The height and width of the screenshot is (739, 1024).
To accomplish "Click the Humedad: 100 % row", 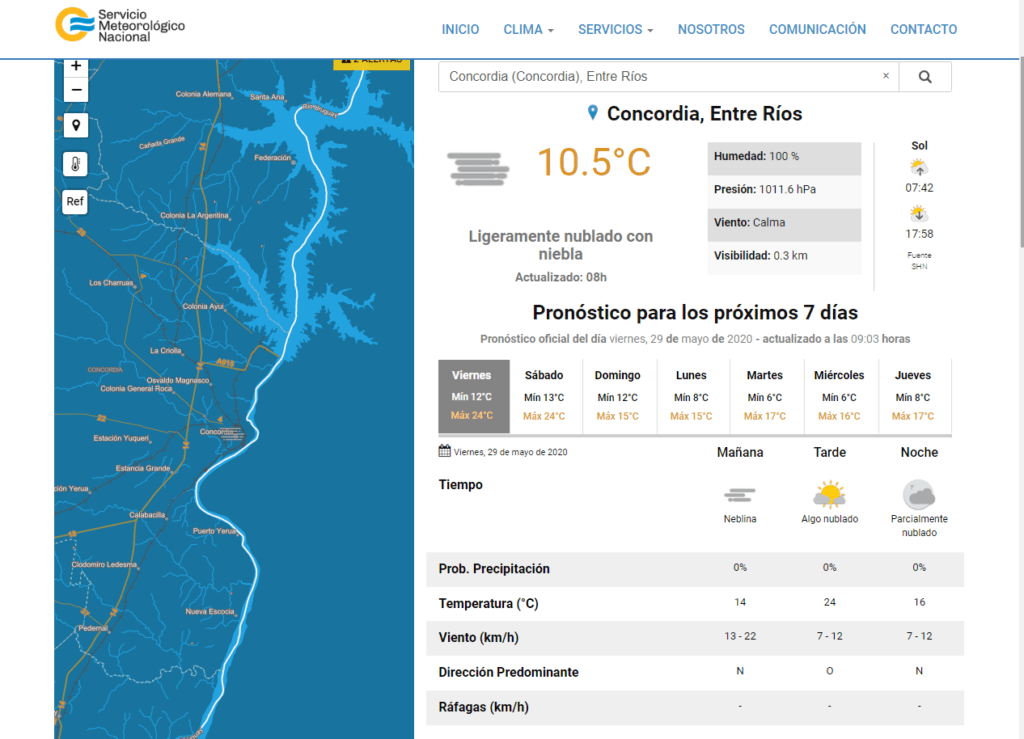I will (x=784, y=157).
